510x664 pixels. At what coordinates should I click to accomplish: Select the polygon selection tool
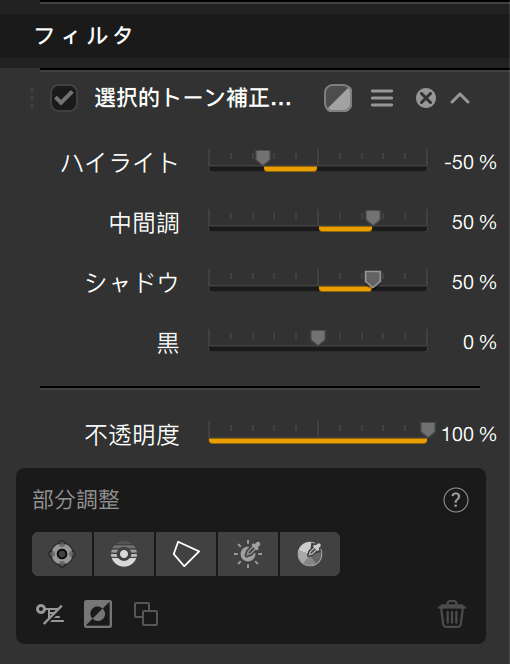186,554
